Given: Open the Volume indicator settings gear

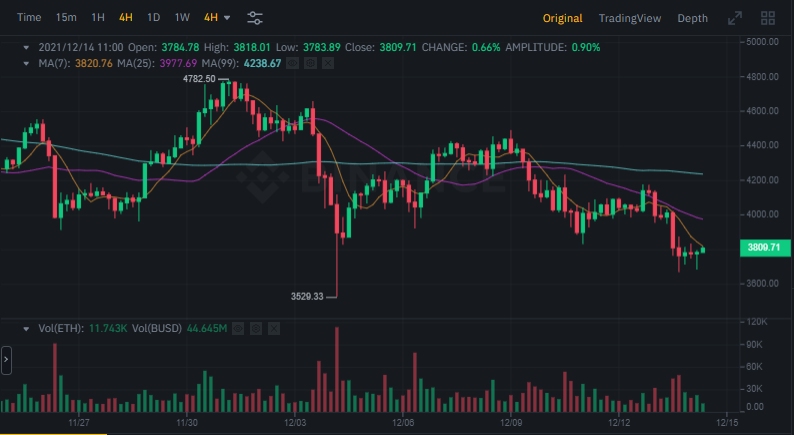Looking at the screenshot, I should (x=255, y=328).
